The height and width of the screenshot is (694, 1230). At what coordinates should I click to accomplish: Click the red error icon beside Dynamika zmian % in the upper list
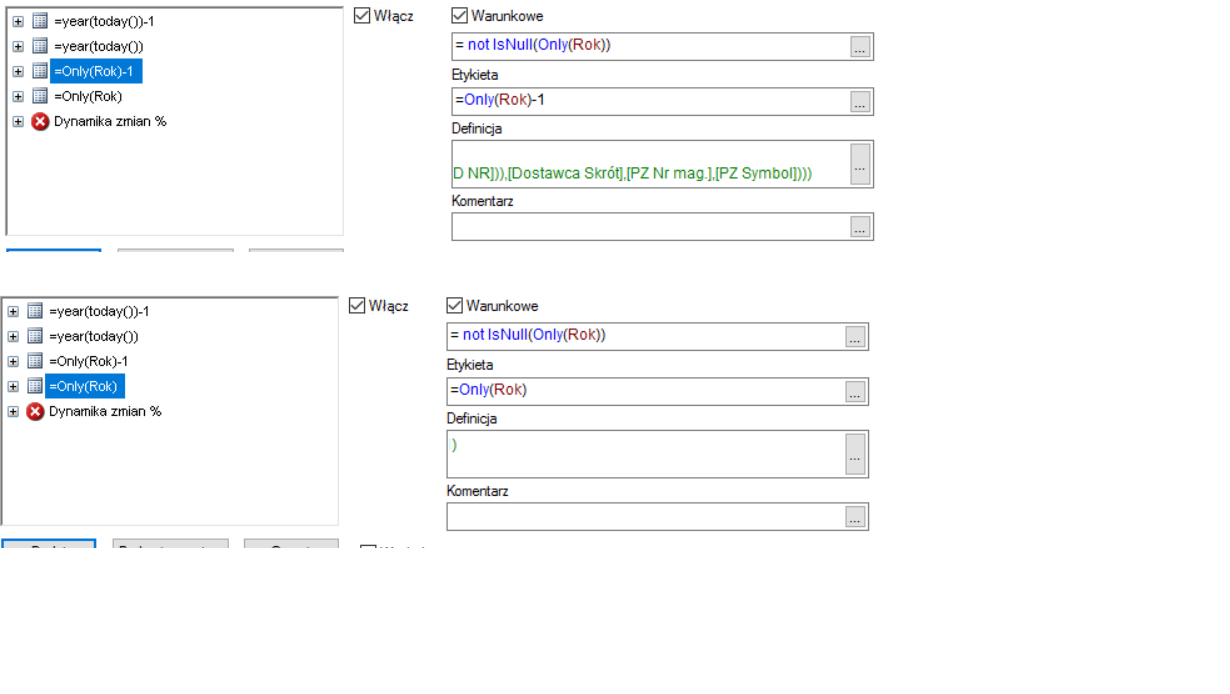tap(40, 121)
